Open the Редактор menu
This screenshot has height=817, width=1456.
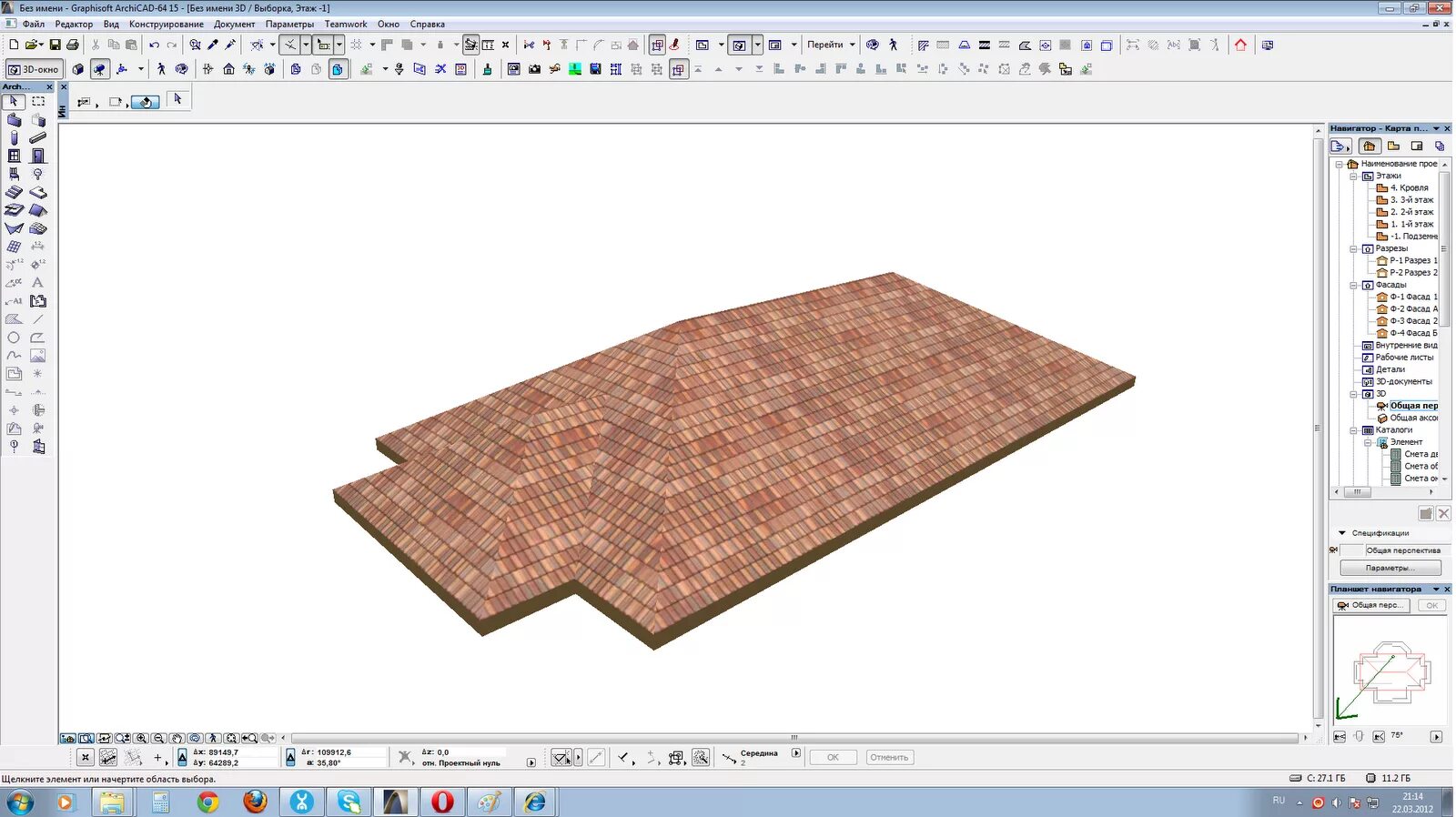point(74,25)
